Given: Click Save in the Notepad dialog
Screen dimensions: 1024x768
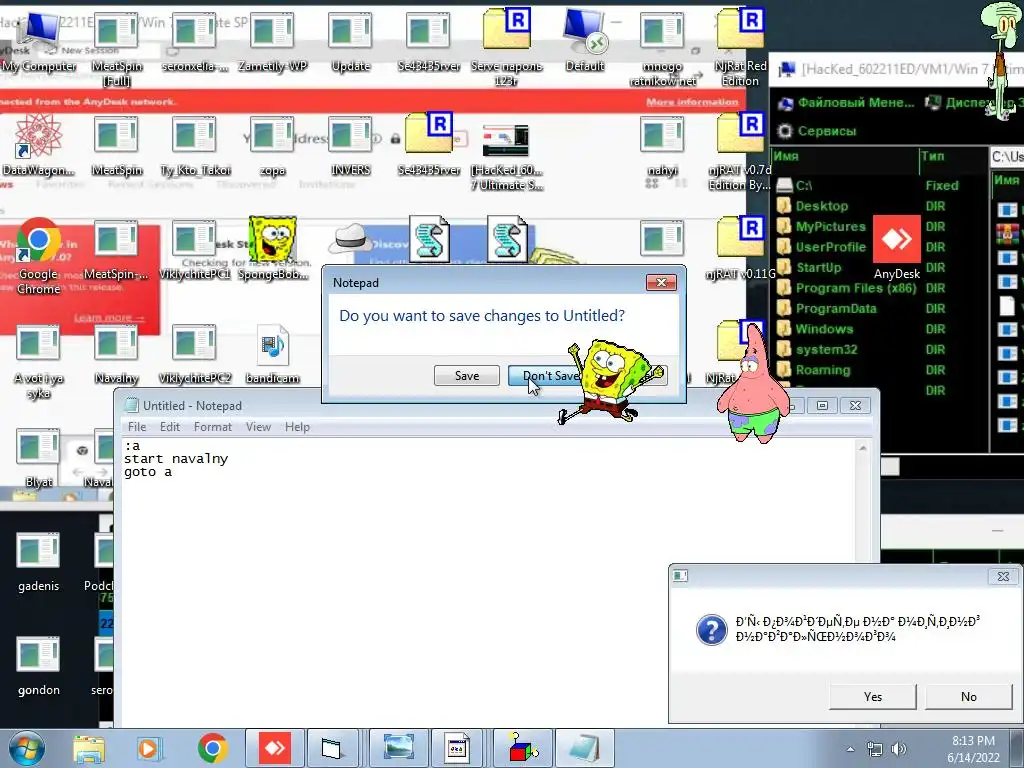Looking at the screenshot, I should point(467,376).
